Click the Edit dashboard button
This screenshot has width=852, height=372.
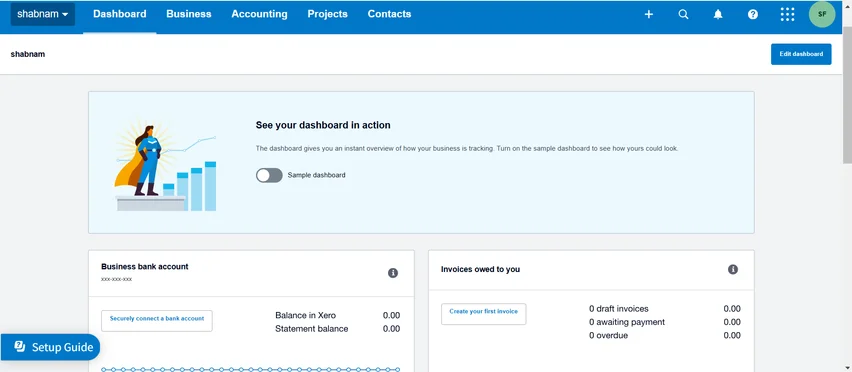[x=801, y=54]
